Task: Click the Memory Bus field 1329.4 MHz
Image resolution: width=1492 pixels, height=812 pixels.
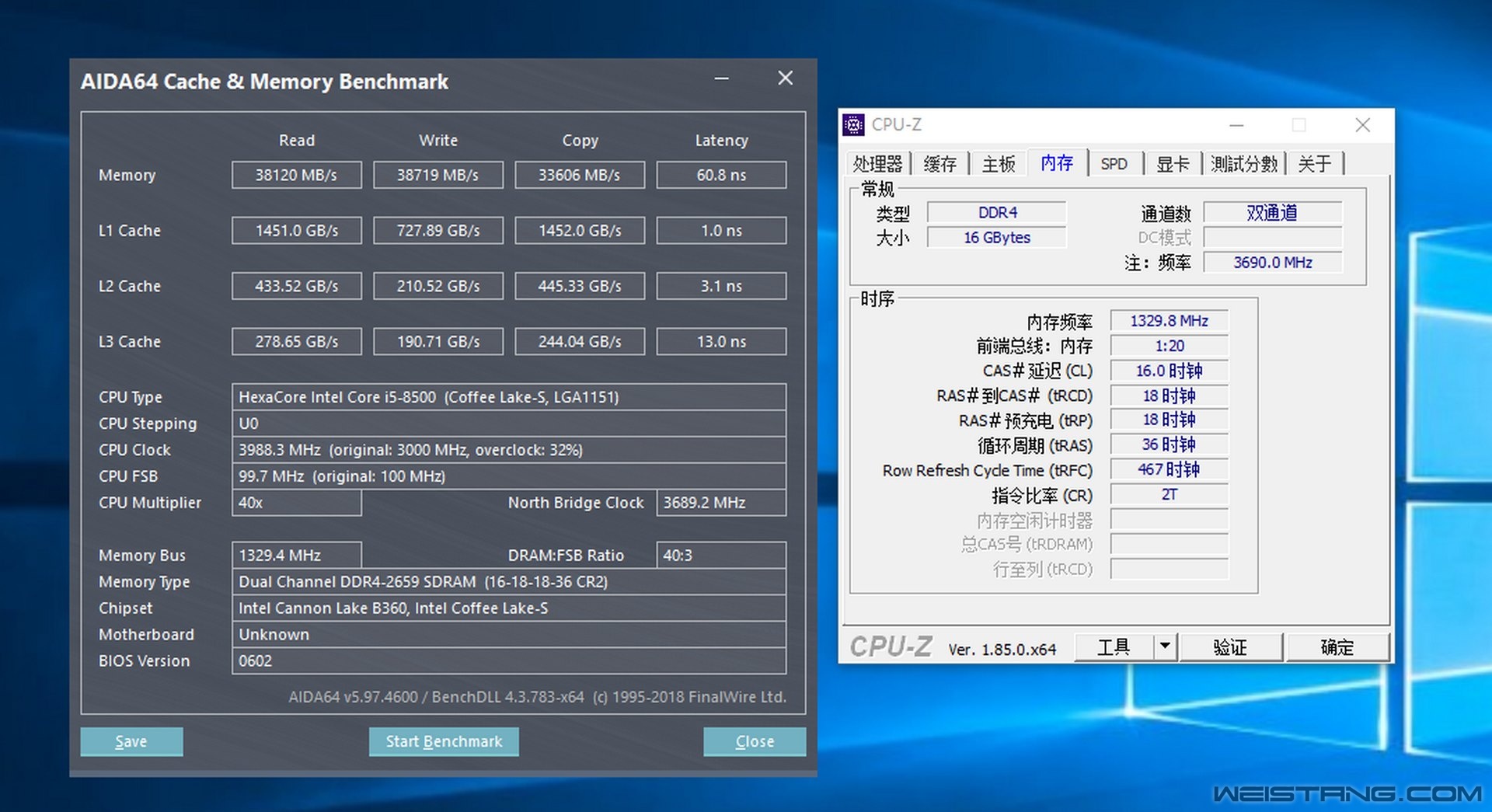Action: [297, 556]
